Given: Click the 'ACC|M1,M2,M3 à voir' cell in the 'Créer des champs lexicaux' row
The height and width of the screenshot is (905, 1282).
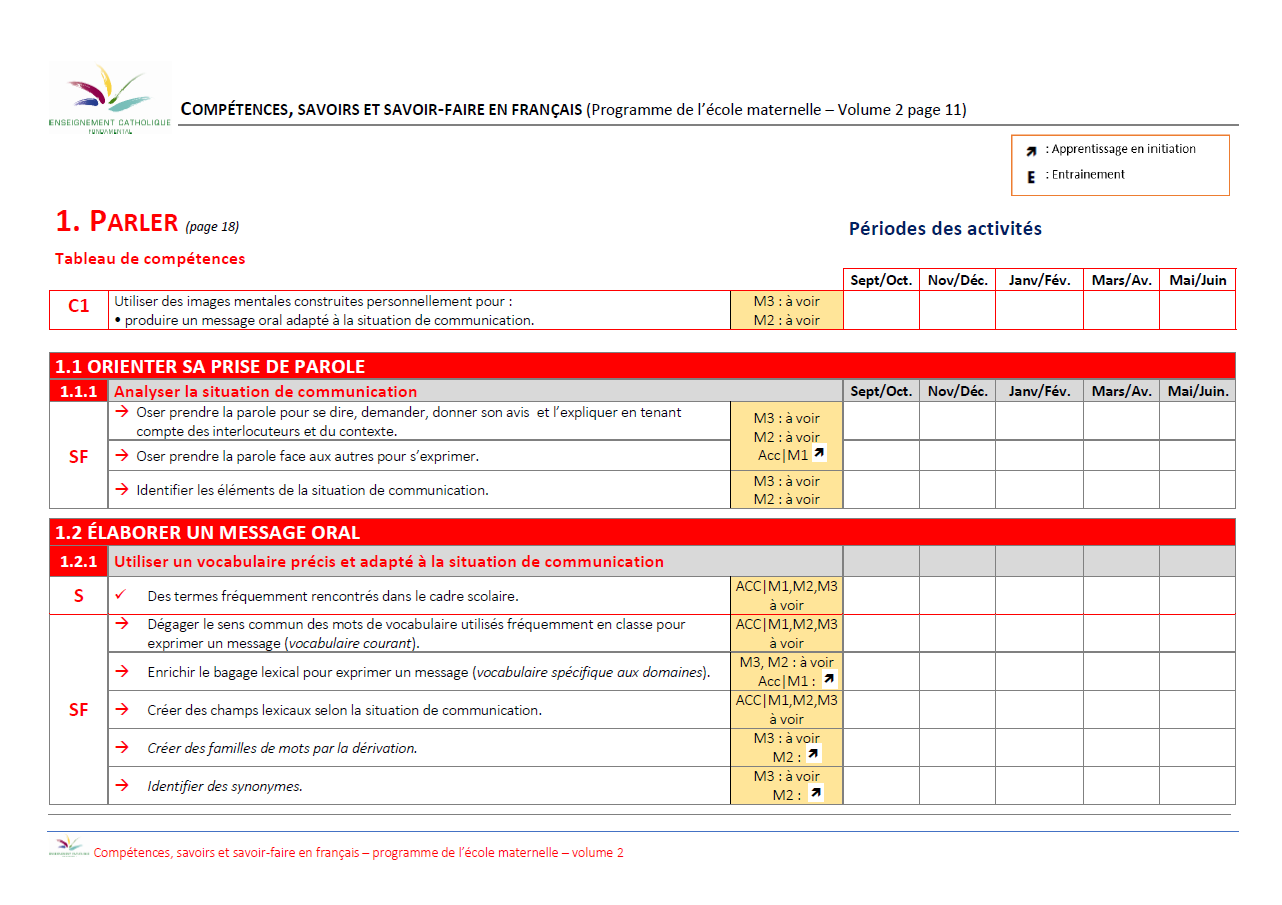Looking at the screenshot, I should tap(787, 710).
